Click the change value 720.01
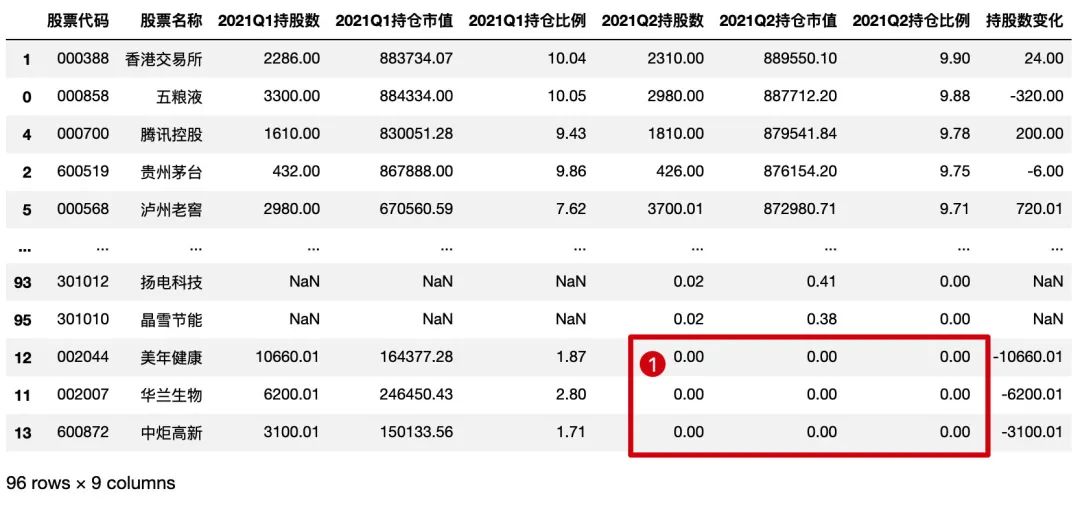 coord(1039,209)
